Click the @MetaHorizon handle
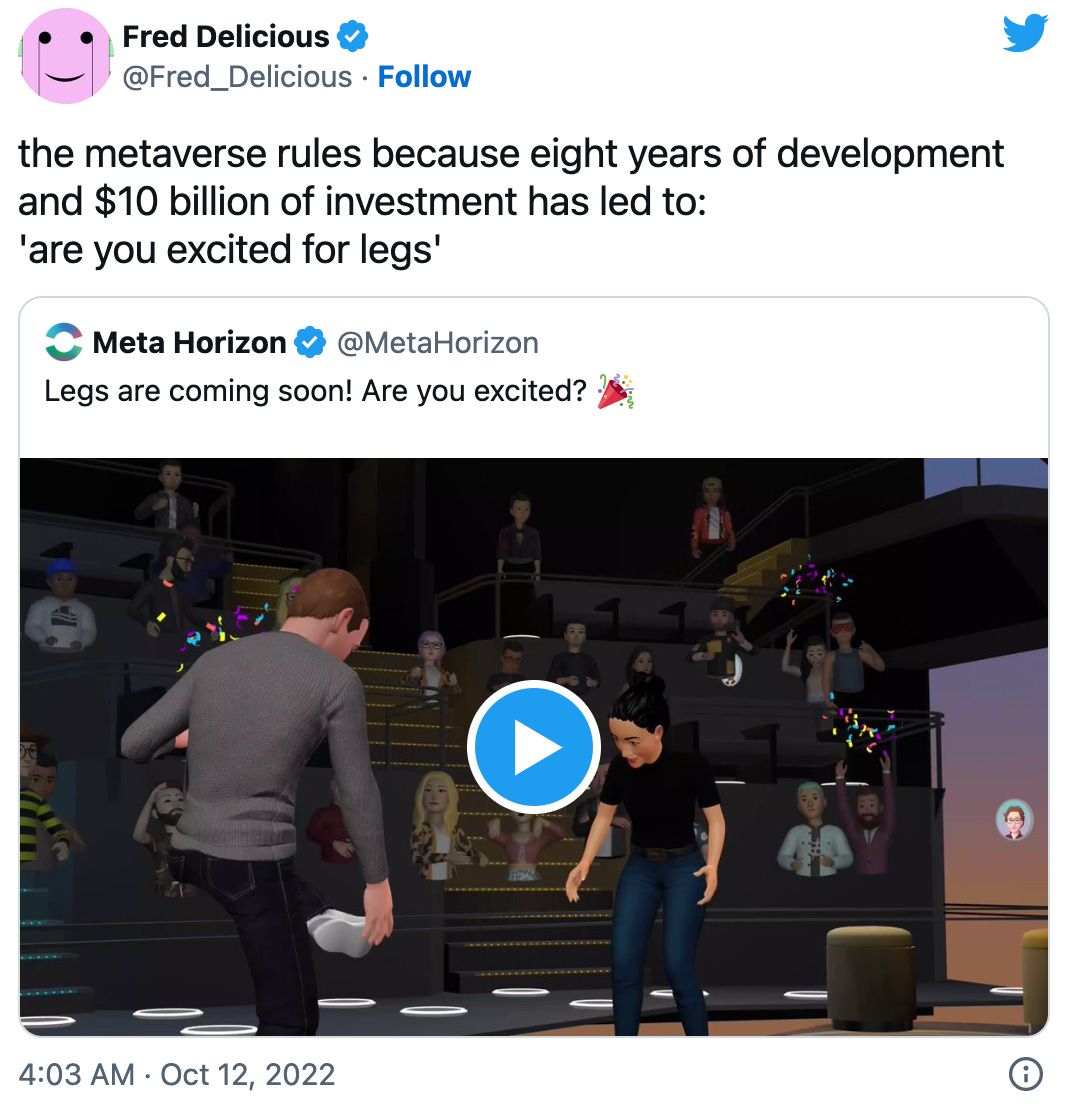The width and height of the screenshot is (1066, 1110). [438, 343]
